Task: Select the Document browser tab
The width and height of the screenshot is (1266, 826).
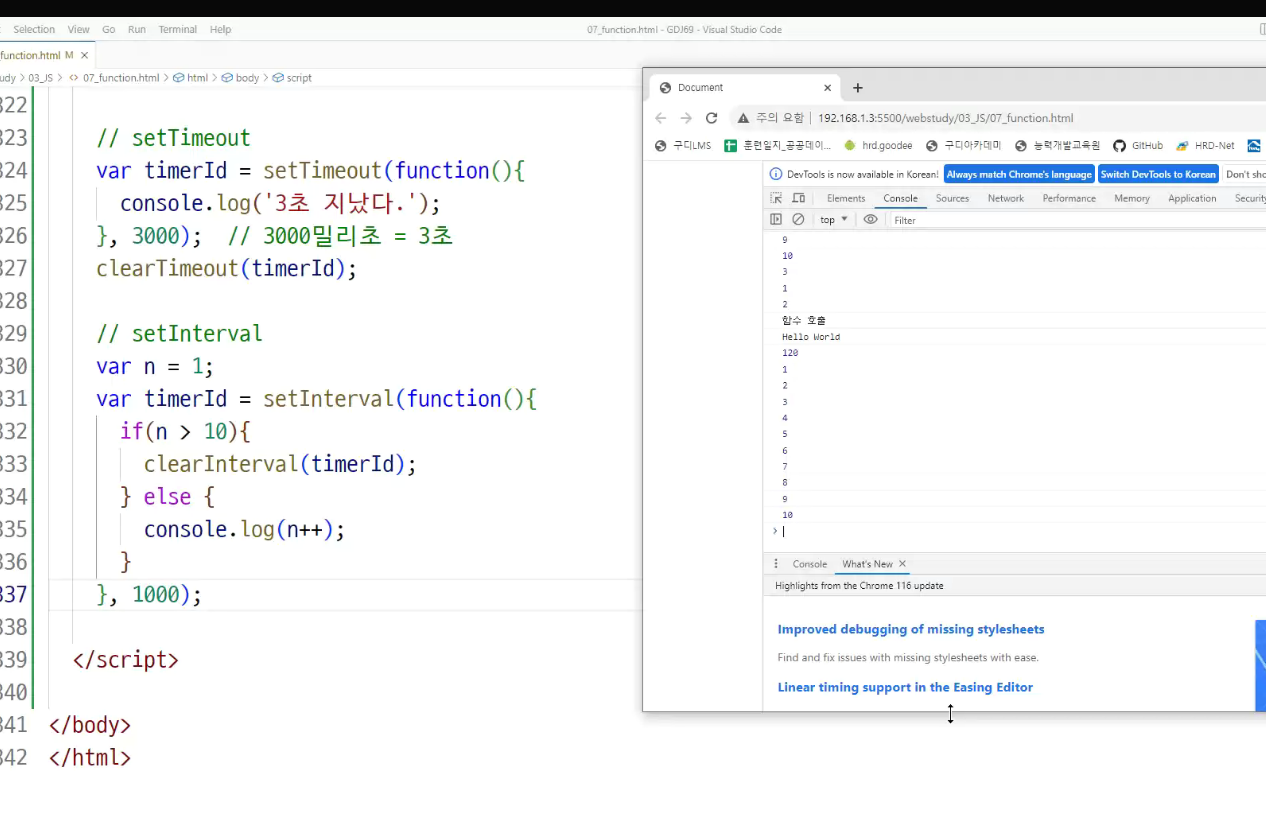Action: [x=745, y=88]
